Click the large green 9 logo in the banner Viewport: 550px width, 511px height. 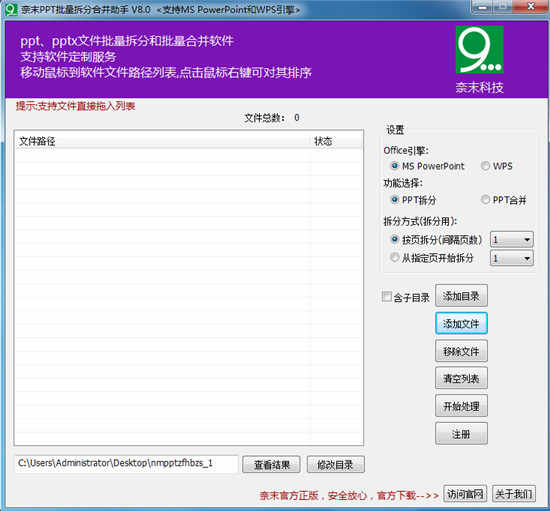479,49
